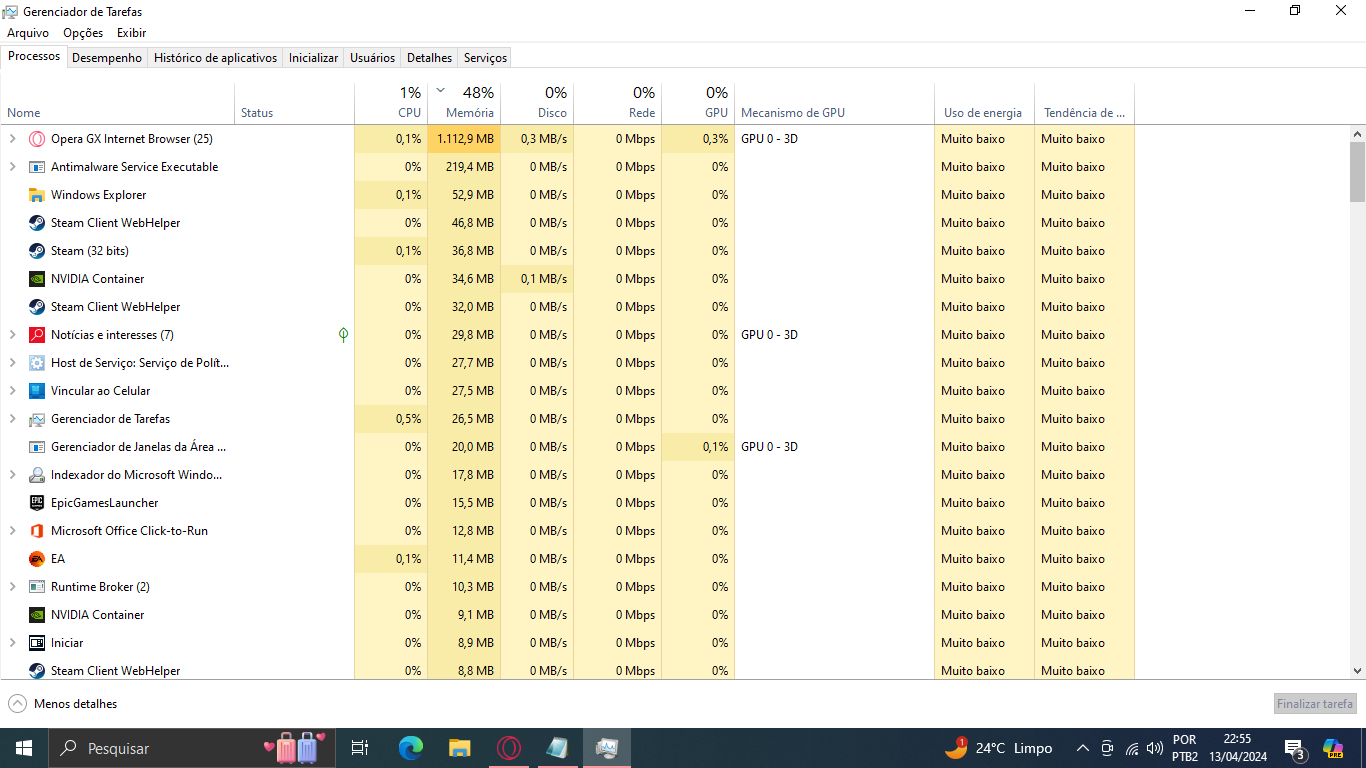Select the Gerenciador de Tarefas process icon
Image resolution: width=1366 pixels, height=768 pixels.
click(x=37, y=419)
